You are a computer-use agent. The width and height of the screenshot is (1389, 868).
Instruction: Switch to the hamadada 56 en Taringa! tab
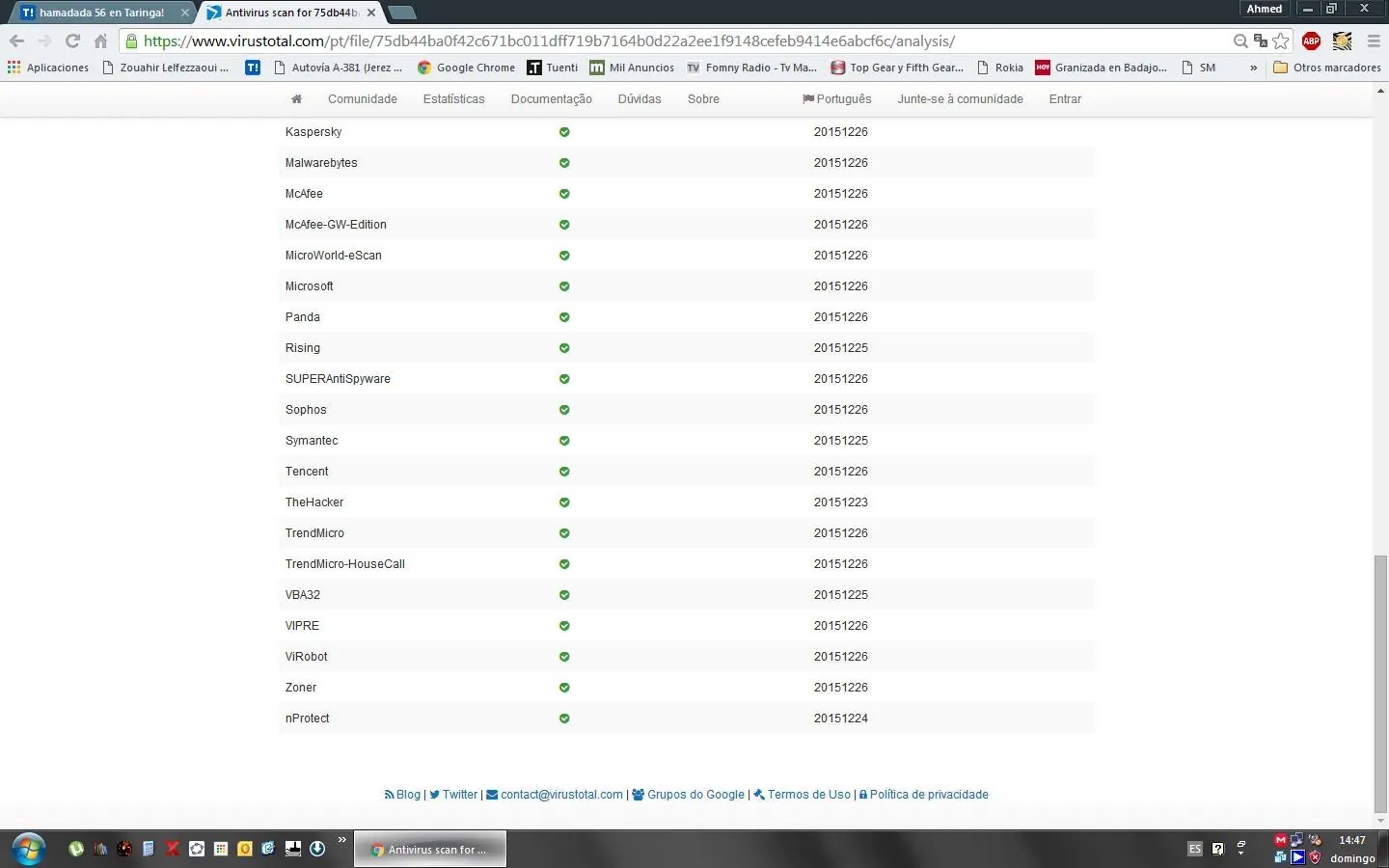click(101, 13)
